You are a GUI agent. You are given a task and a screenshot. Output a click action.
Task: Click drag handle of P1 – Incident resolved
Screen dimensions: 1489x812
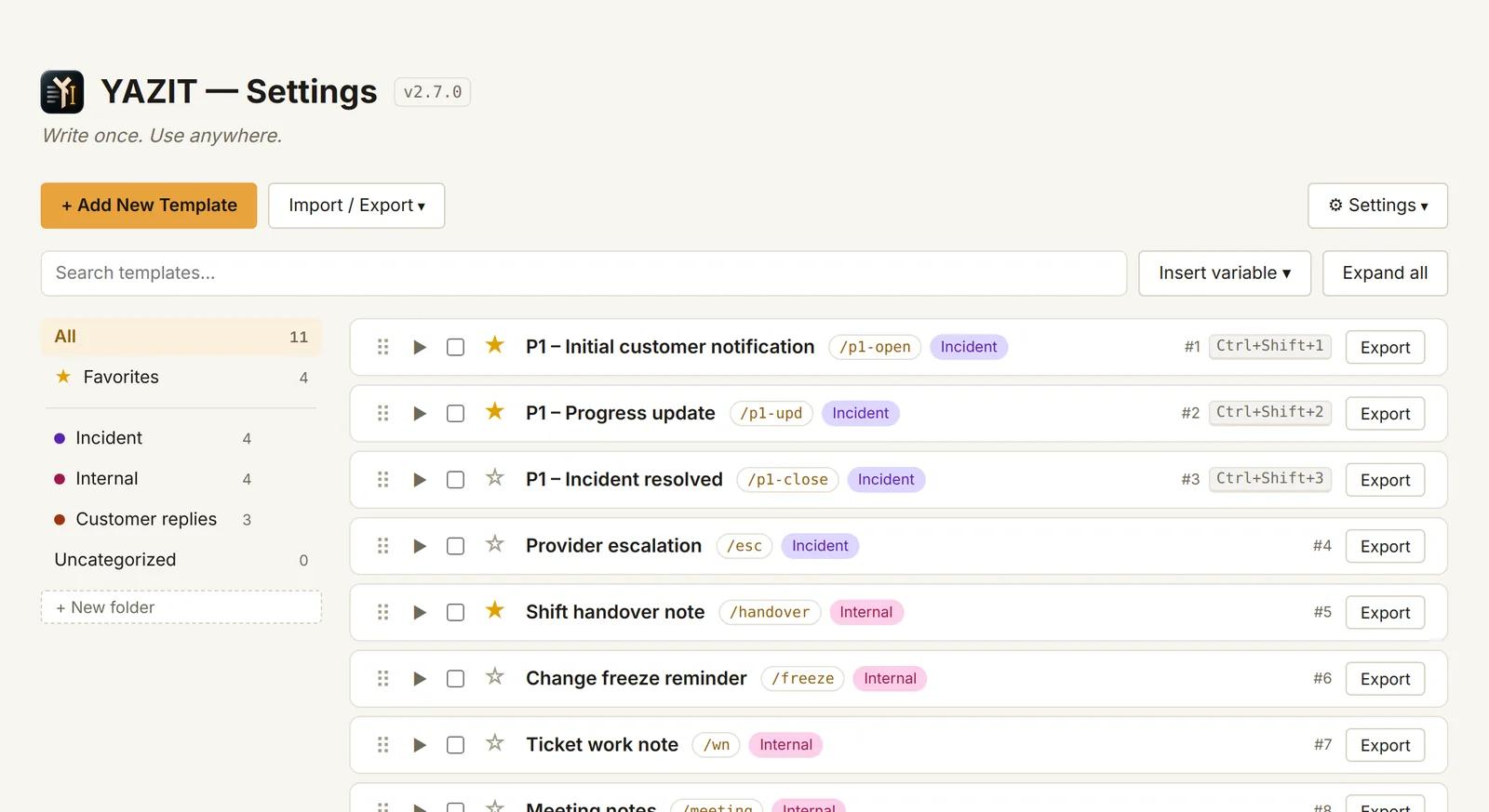pos(382,480)
